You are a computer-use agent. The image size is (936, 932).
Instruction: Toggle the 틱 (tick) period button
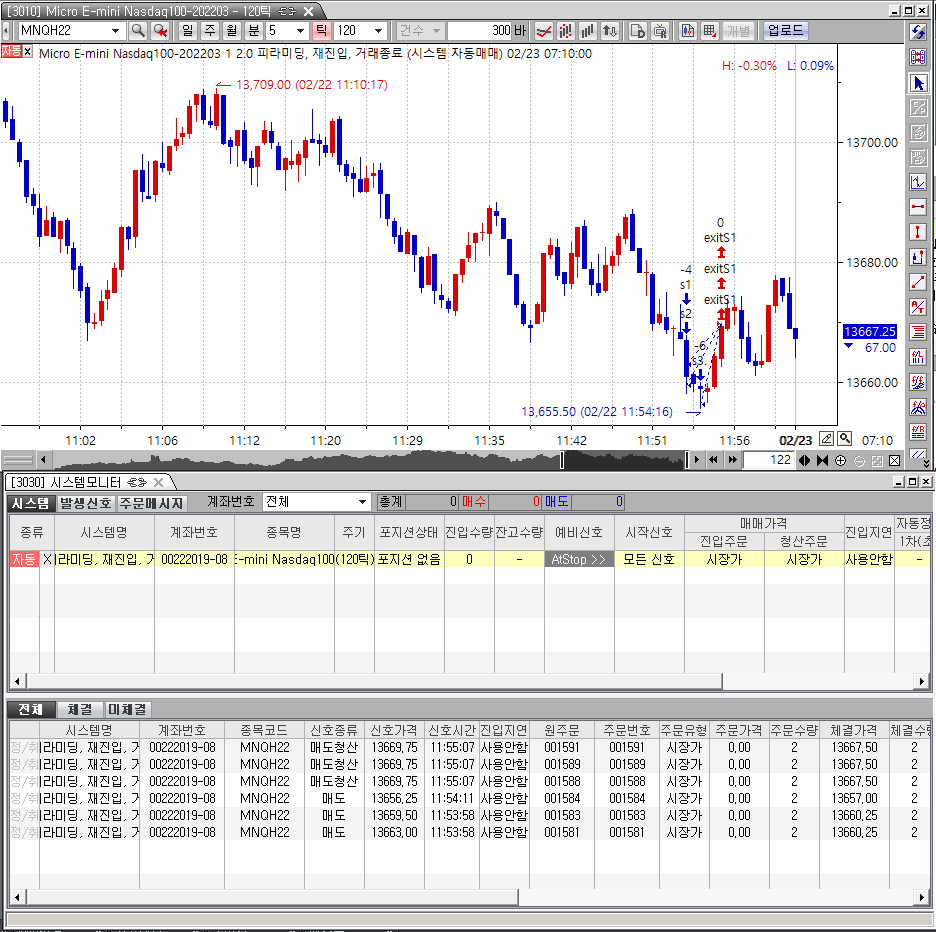point(322,31)
